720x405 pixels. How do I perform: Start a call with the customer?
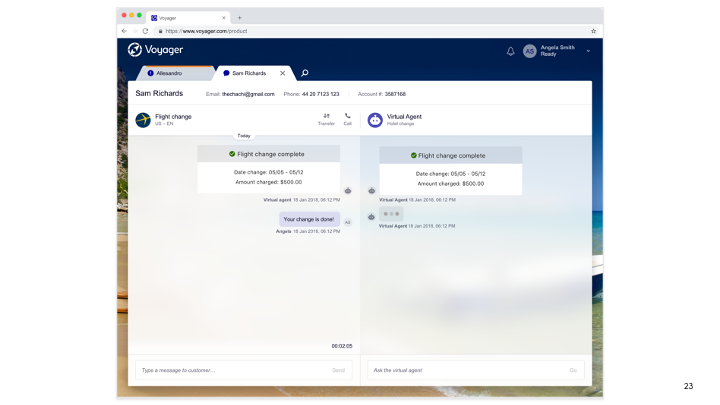pyautogui.click(x=348, y=119)
